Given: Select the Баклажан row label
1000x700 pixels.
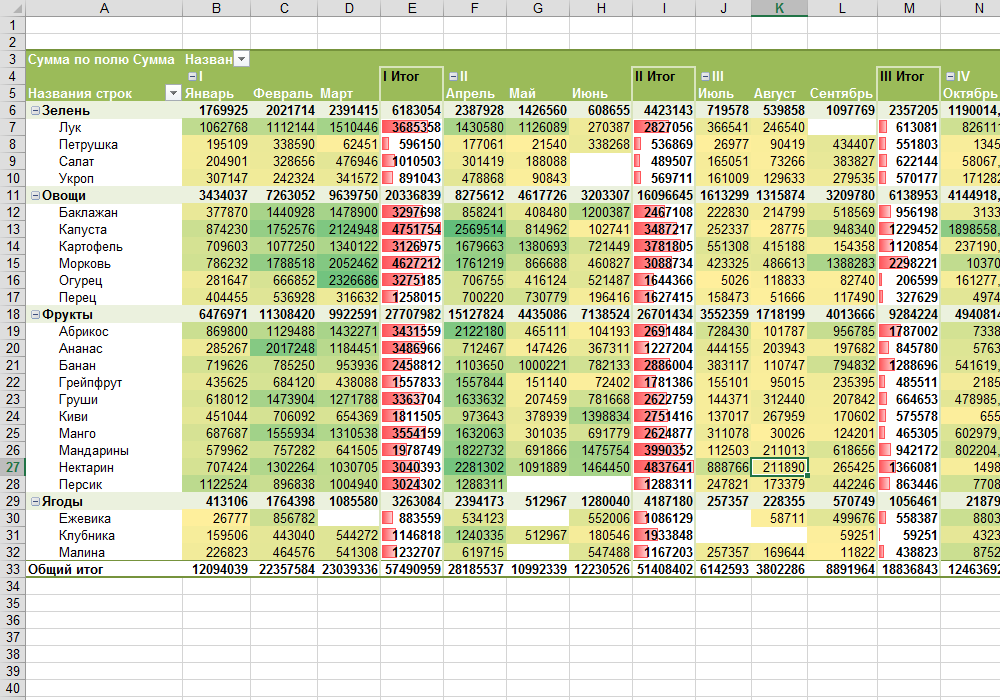Looking at the screenshot, I should point(104,212).
